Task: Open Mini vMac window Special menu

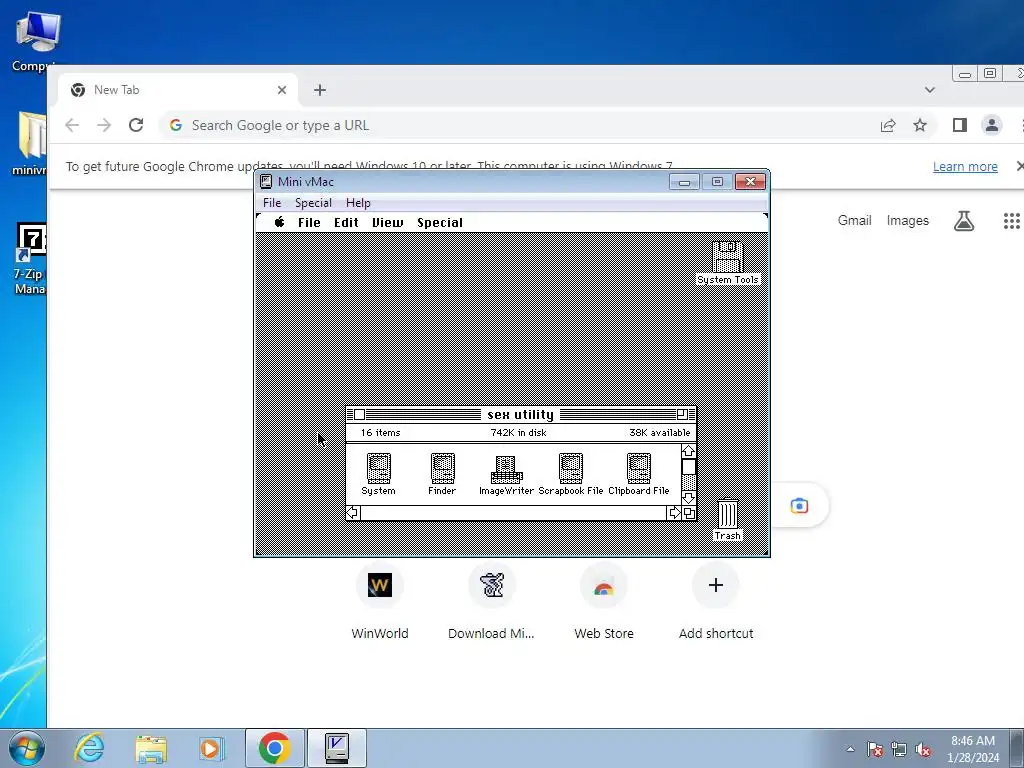Action: pos(313,202)
